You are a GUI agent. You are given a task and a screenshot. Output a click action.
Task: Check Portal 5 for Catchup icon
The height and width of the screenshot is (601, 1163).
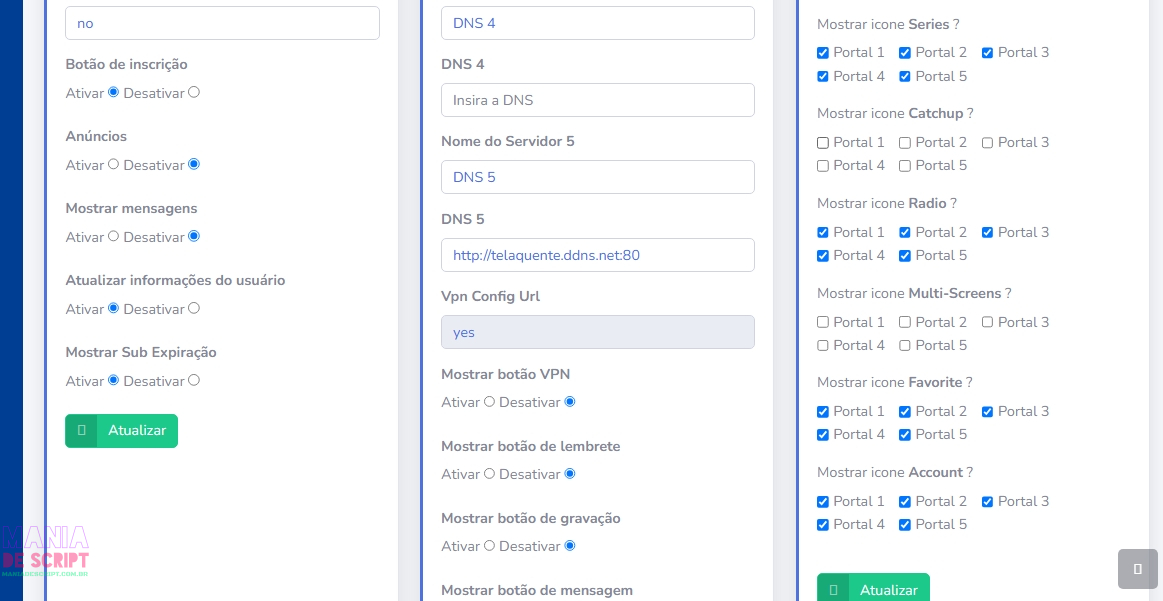click(905, 166)
